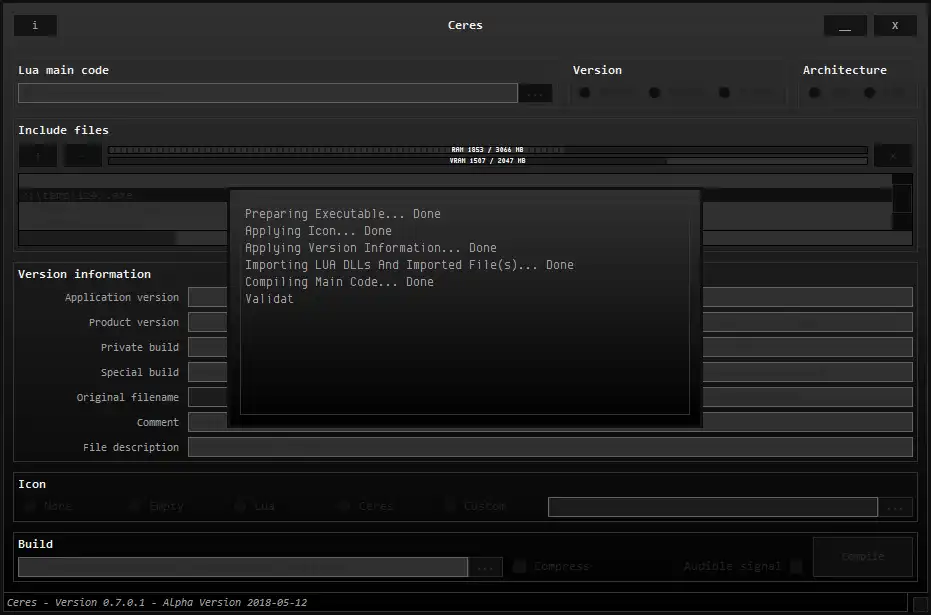Click the 'Importing LUA DLLs And Imported File(s)' log line
931x615 pixels.
point(409,265)
